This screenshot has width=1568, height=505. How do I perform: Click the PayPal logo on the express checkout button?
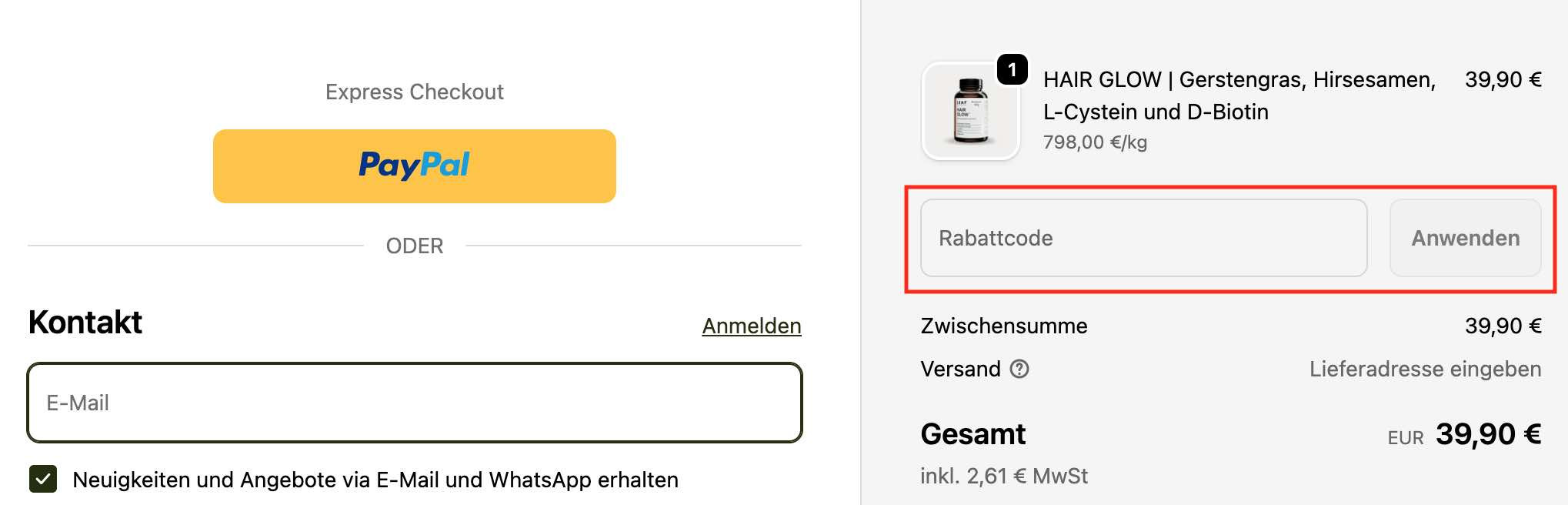tap(414, 165)
